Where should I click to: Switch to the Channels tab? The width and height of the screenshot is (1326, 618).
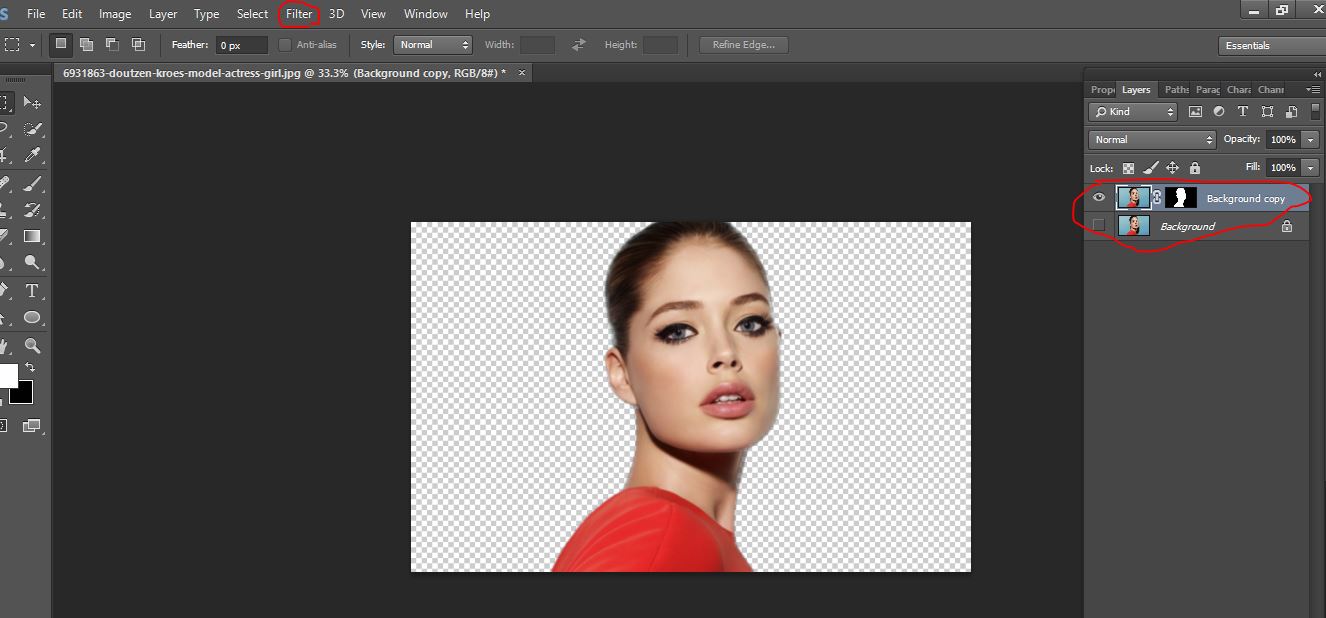[x=1270, y=89]
